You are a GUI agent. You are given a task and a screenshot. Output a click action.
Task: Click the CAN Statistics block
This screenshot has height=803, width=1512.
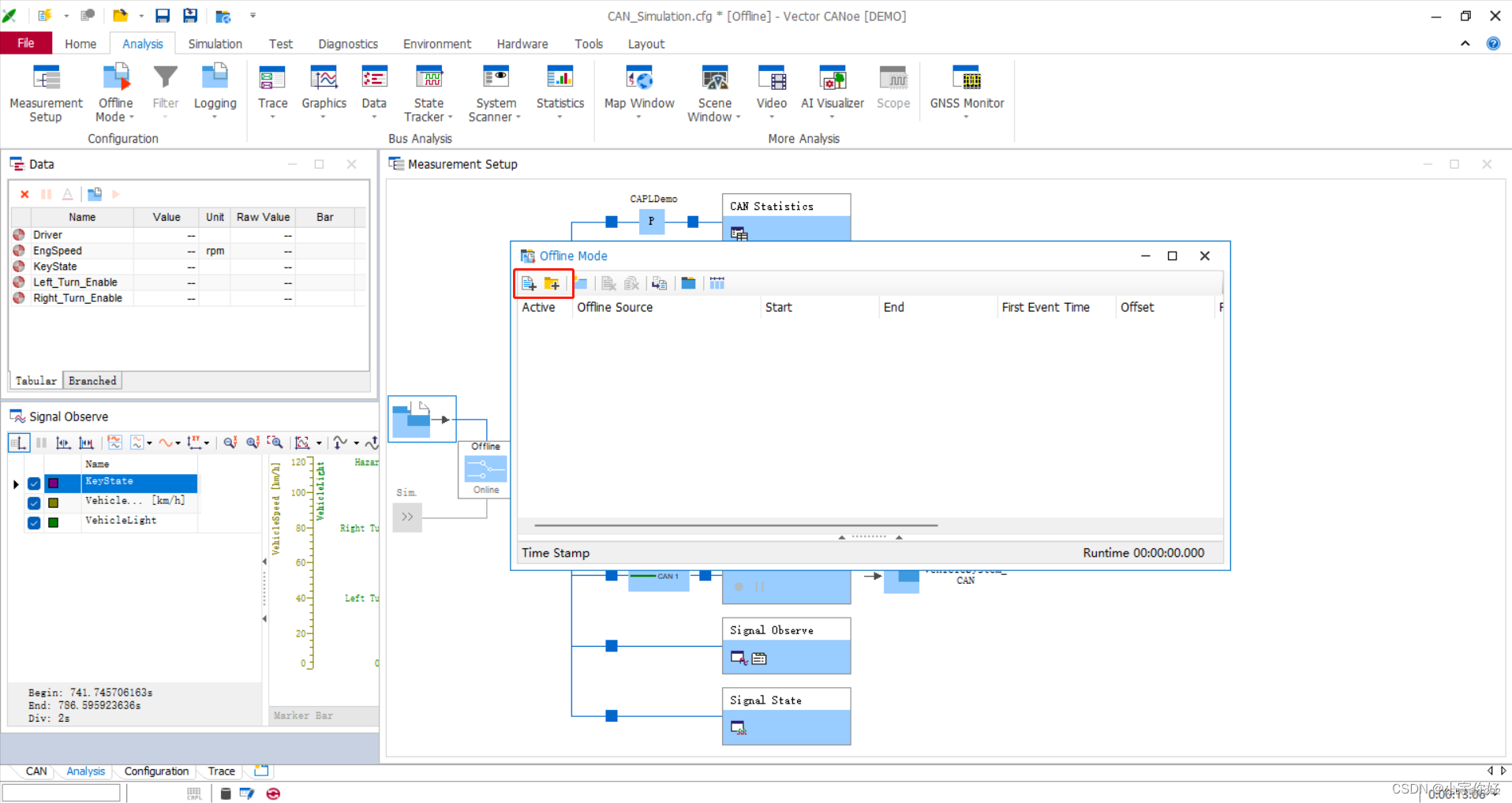786,217
